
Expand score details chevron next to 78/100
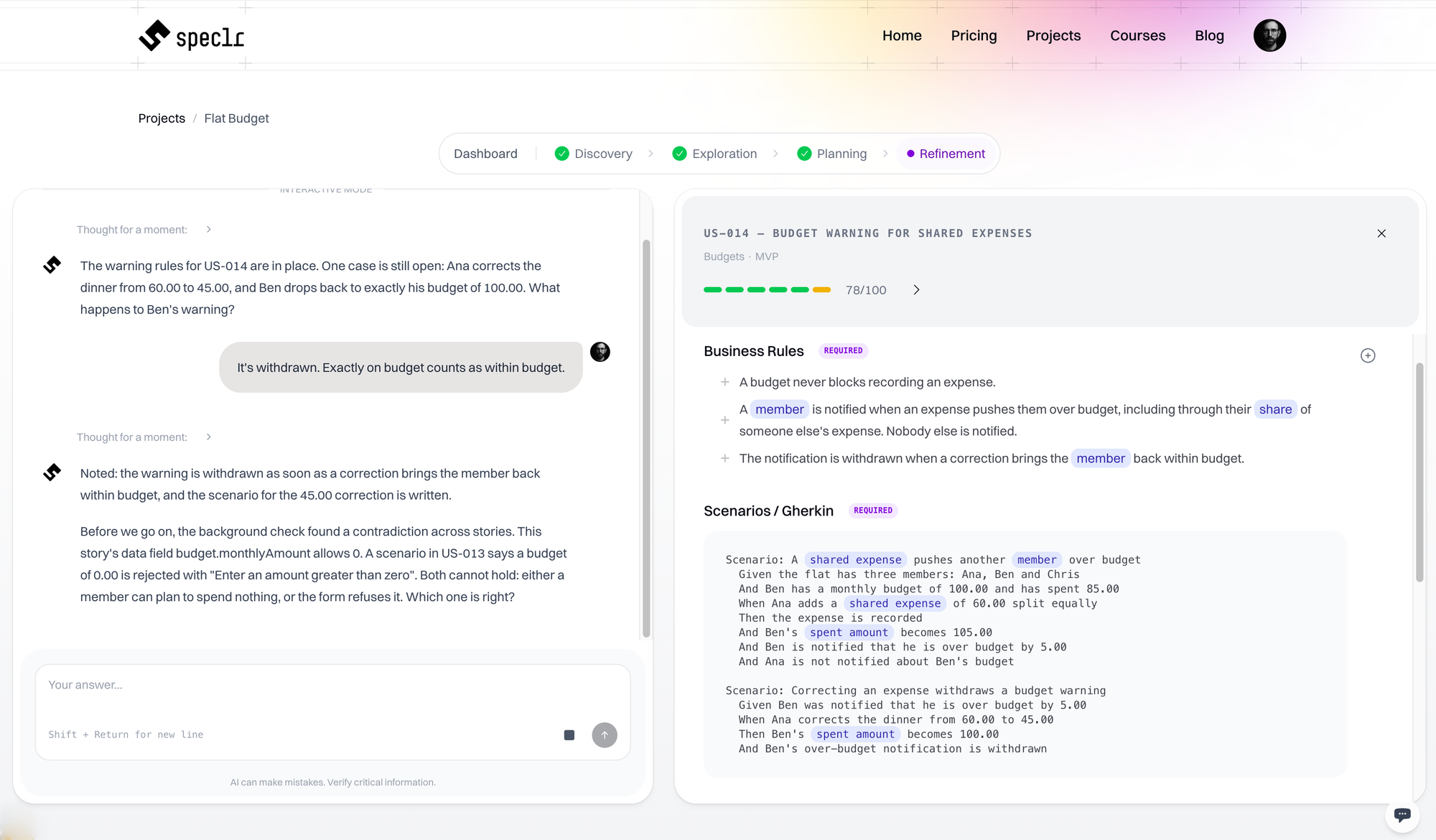(x=916, y=290)
